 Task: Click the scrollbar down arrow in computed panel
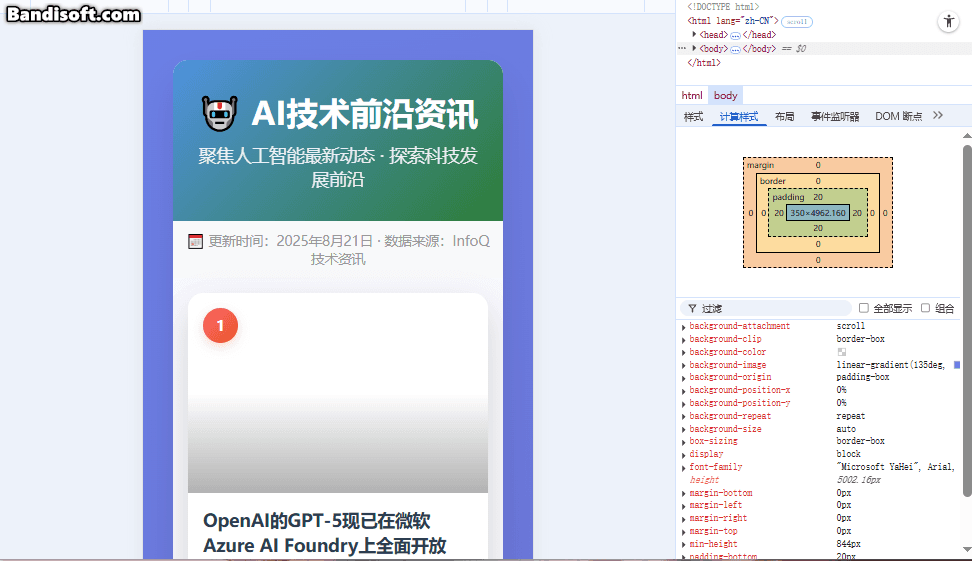(967, 550)
